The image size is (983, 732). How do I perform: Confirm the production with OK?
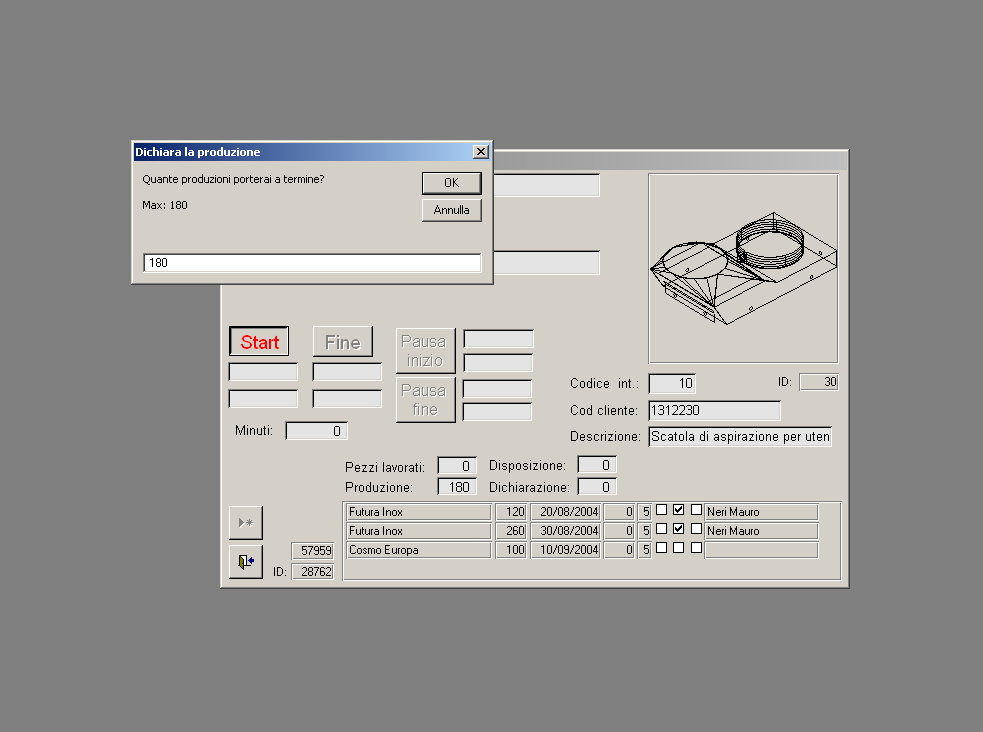click(x=451, y=183)
